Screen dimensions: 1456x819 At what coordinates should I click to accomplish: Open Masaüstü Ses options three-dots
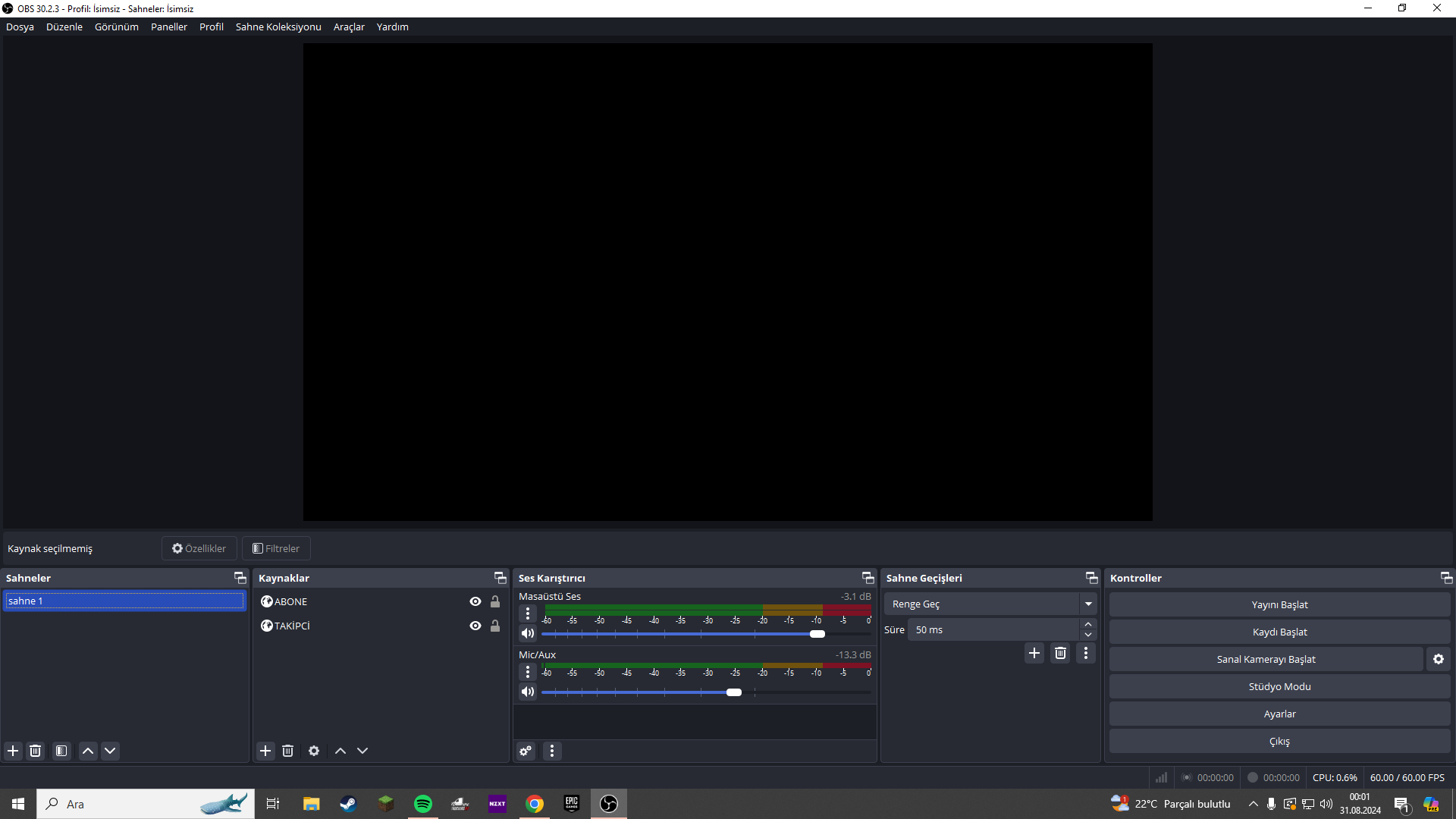coord(528,613)
